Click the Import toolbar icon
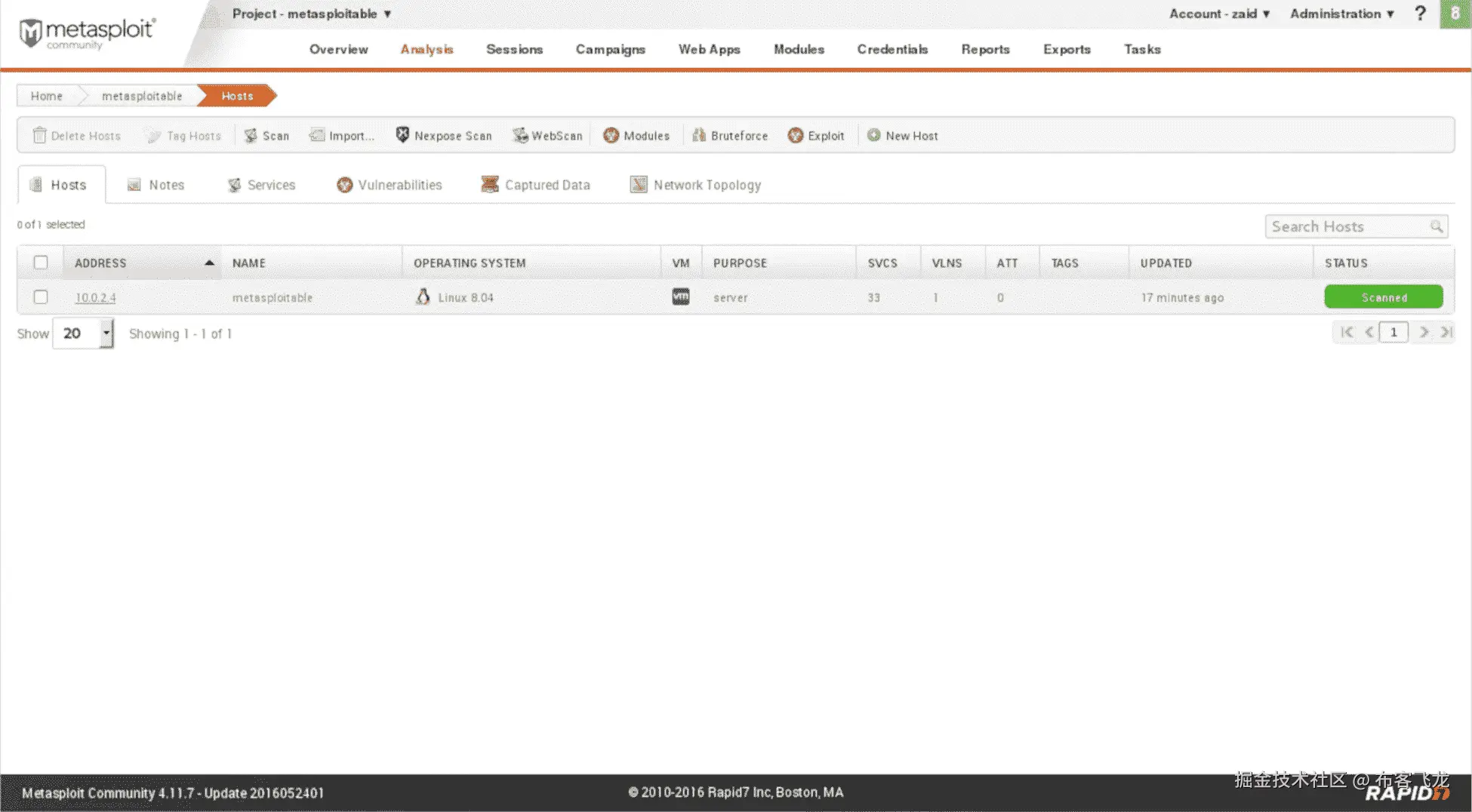The width and height of the screenshot is (1472, 812). pyautogui.click(x=317, y=135)
